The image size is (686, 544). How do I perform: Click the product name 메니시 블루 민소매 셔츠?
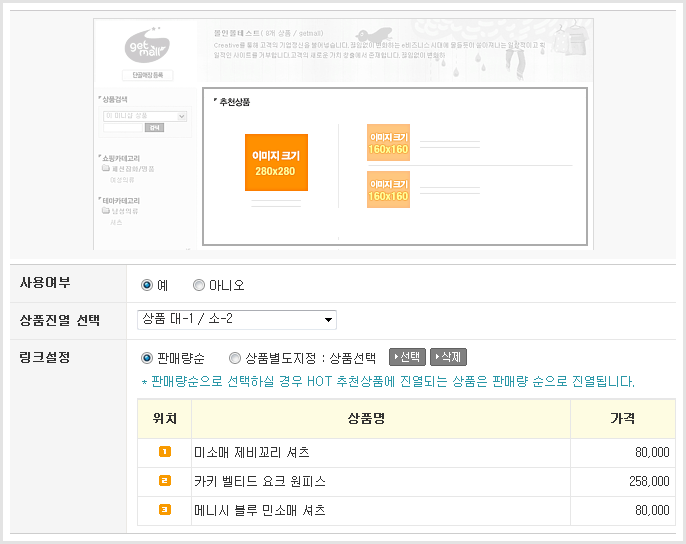pyautogui.click(x=260, y=511)
